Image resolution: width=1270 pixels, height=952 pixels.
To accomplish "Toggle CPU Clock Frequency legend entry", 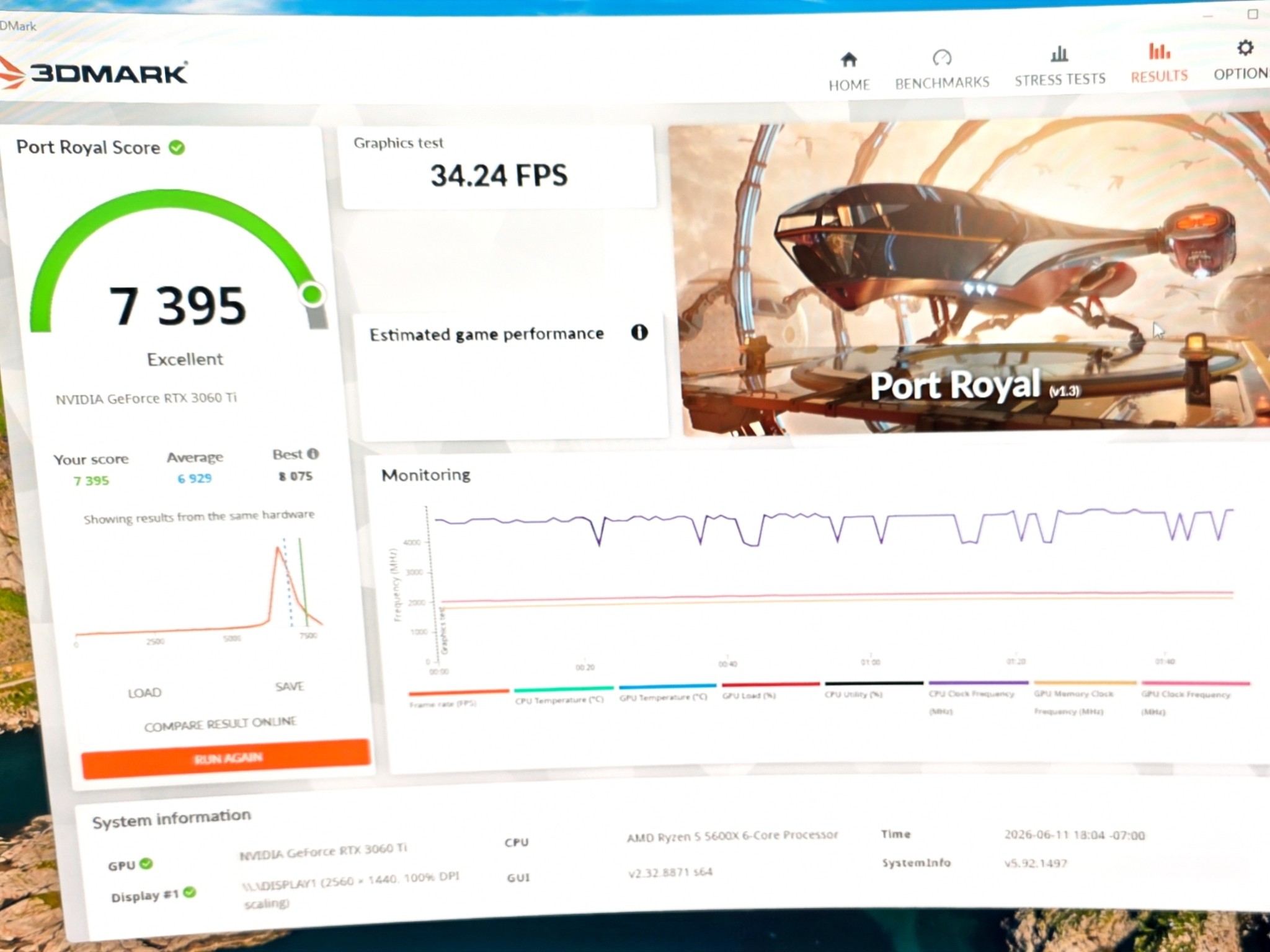I will pos(979,697).
